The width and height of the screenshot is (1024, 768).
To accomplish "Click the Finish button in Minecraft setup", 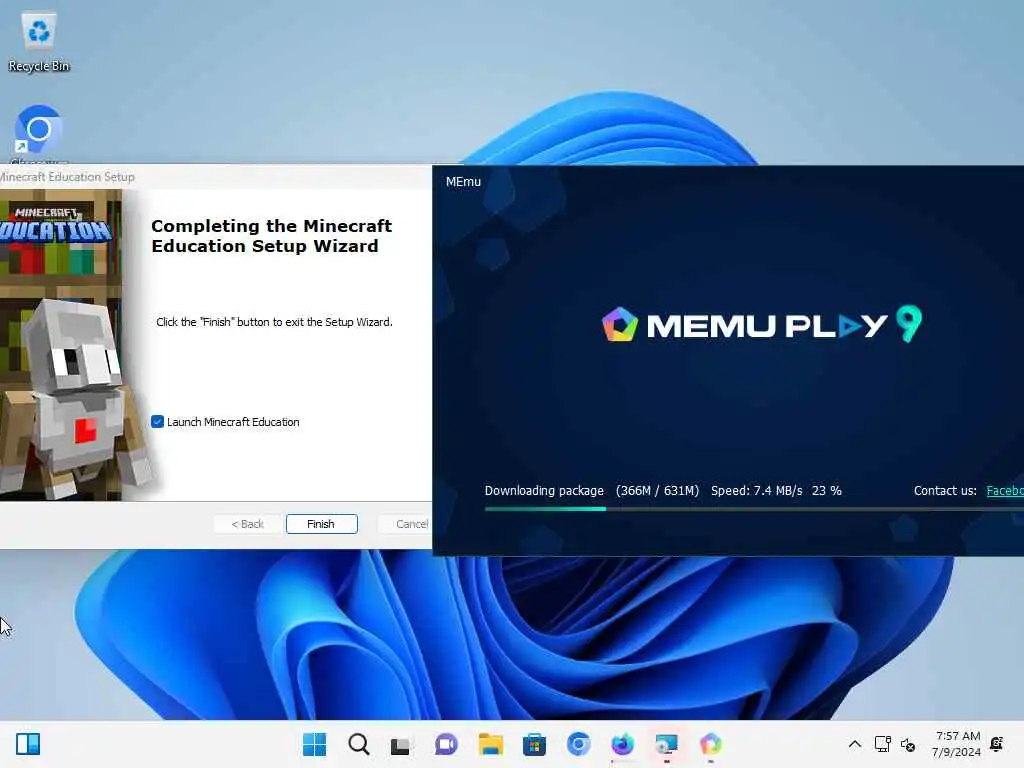I will coord(321,524).
